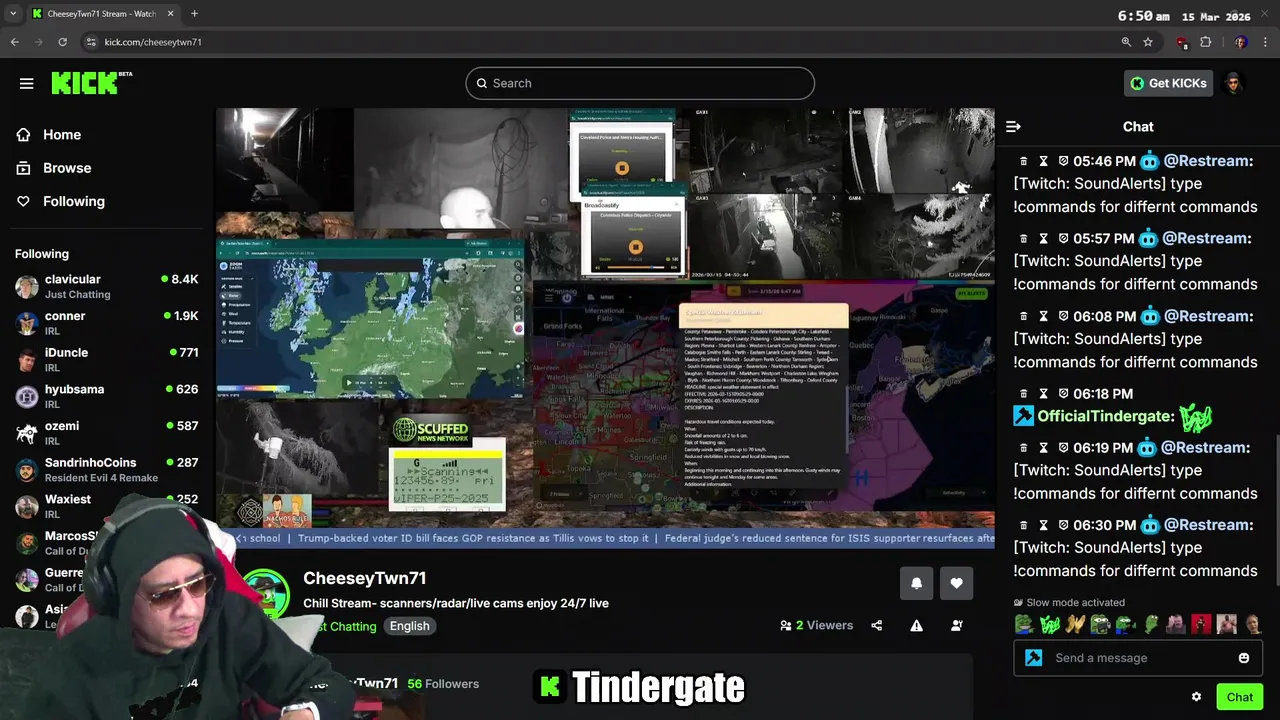The image size is (1280, 720).
Task: Click the trash icon on the 06:30 PM message
Action: (x=1023, y=525)
